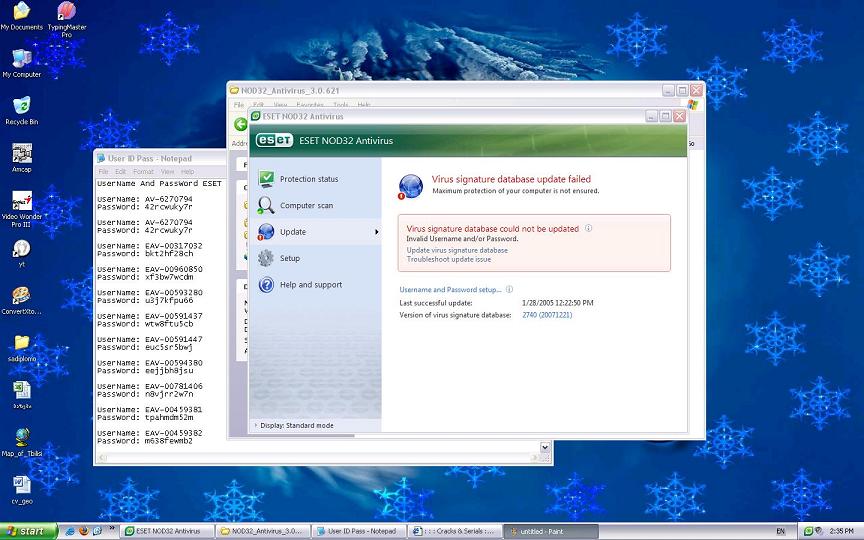Click the 2740 (20071221) version link
The height and width of the screenshot is (540, 864).
[x=547, y=315]
